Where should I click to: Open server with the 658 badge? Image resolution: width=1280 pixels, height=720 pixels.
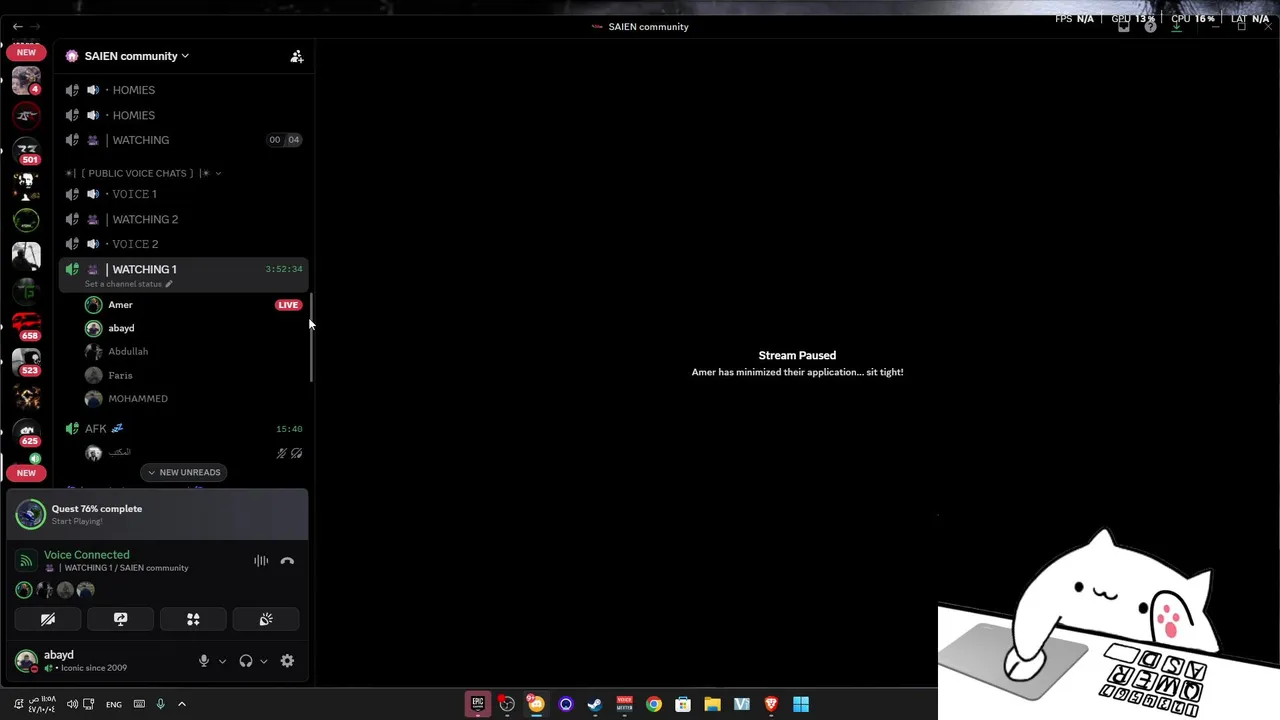[26, 326]
